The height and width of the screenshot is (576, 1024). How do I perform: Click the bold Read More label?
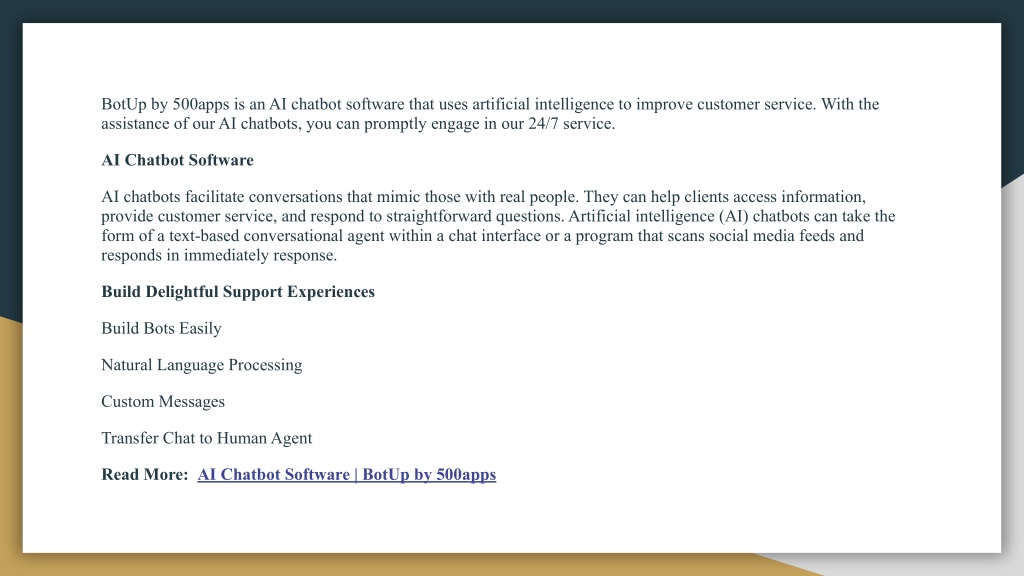click(x=144, y=475)
